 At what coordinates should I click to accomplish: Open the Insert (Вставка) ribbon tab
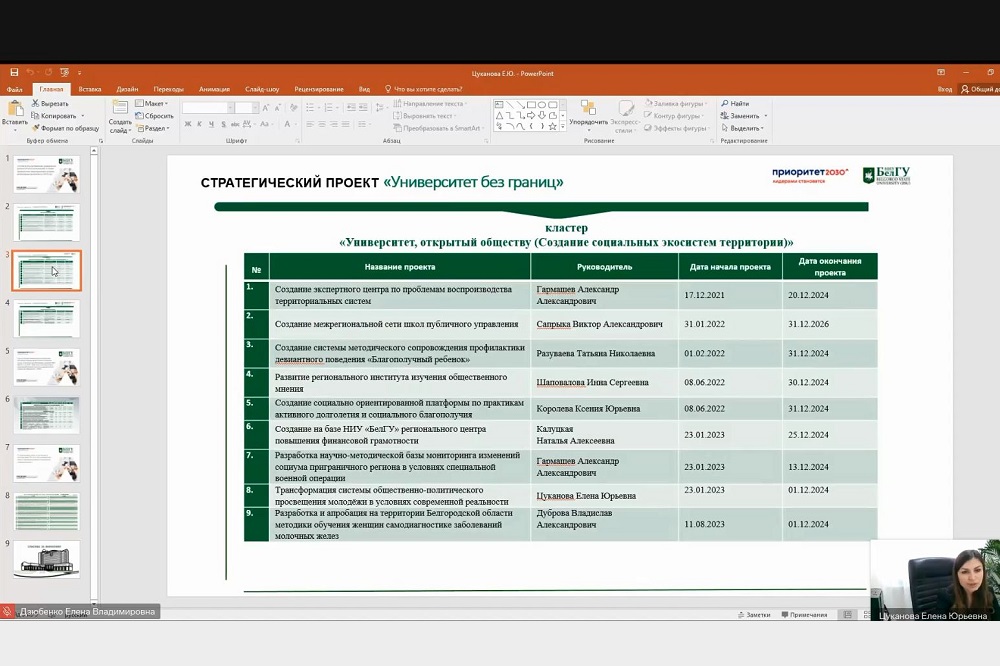pos(90,89)
